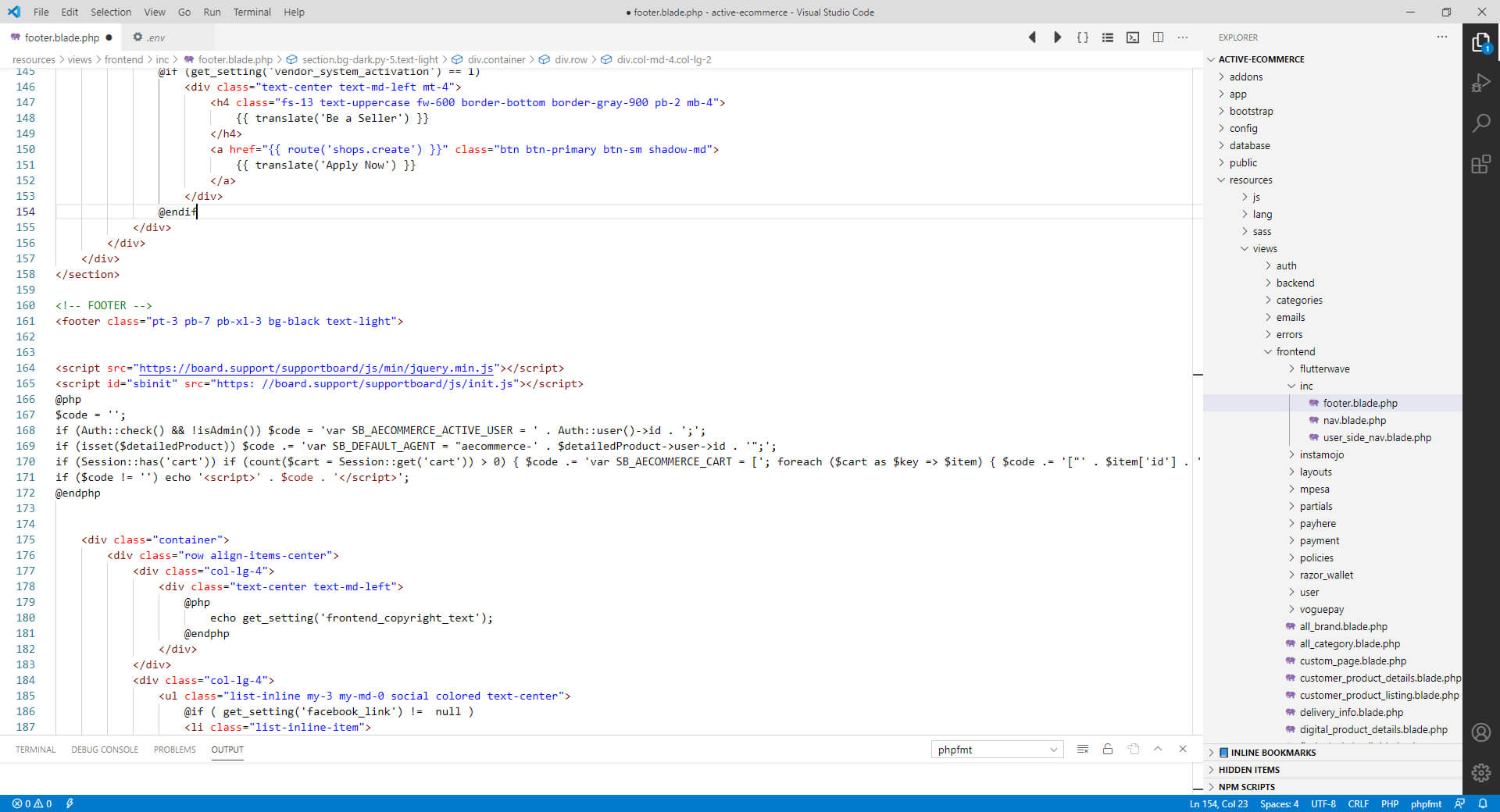
Task: Open the phpfmt output channel dropdown
Action: coord(997,750)
